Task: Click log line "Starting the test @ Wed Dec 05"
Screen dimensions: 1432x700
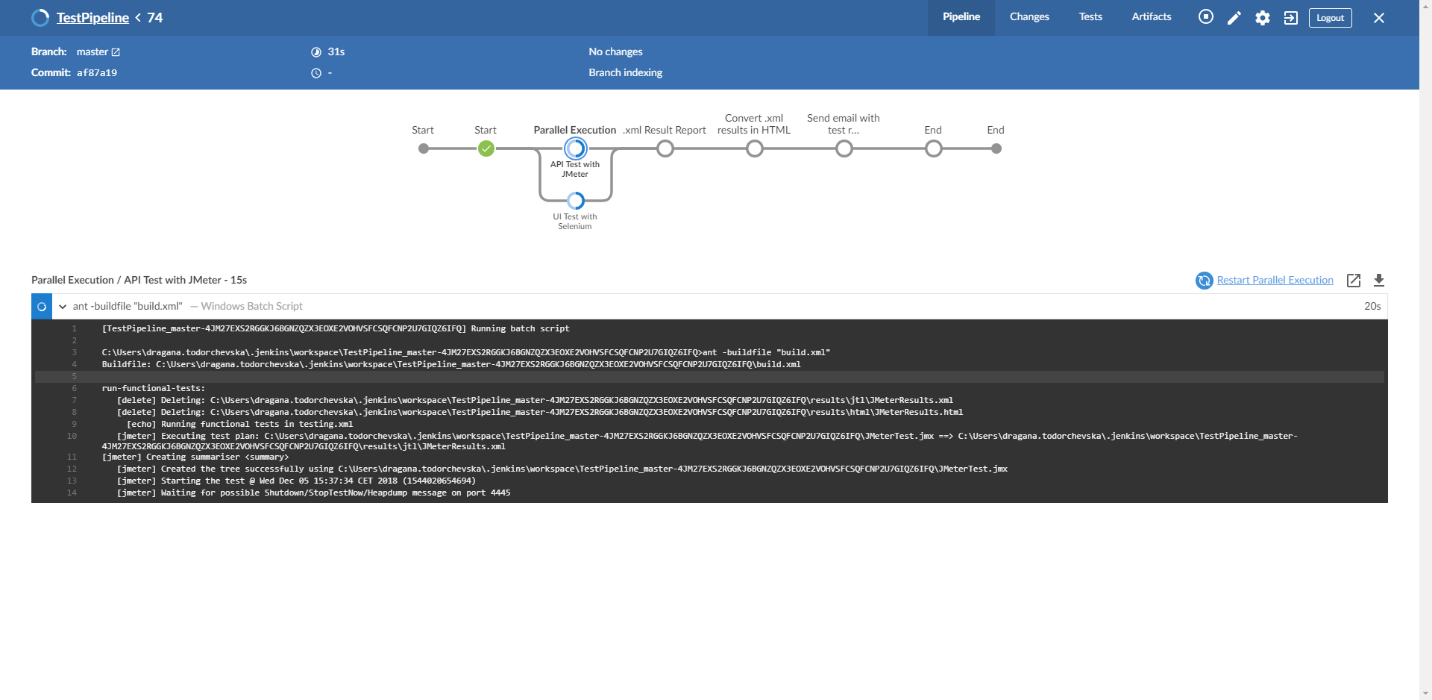Action: tap(296, 480)
